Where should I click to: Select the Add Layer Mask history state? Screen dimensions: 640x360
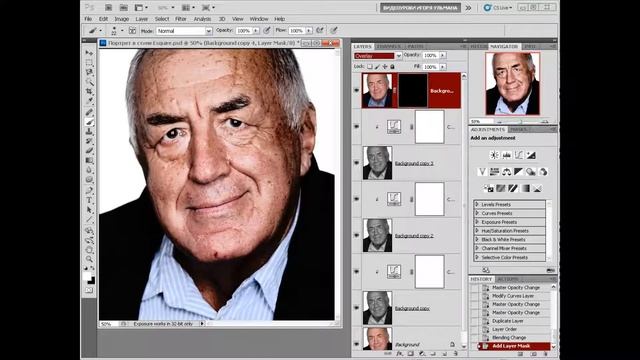click(511, 346)
